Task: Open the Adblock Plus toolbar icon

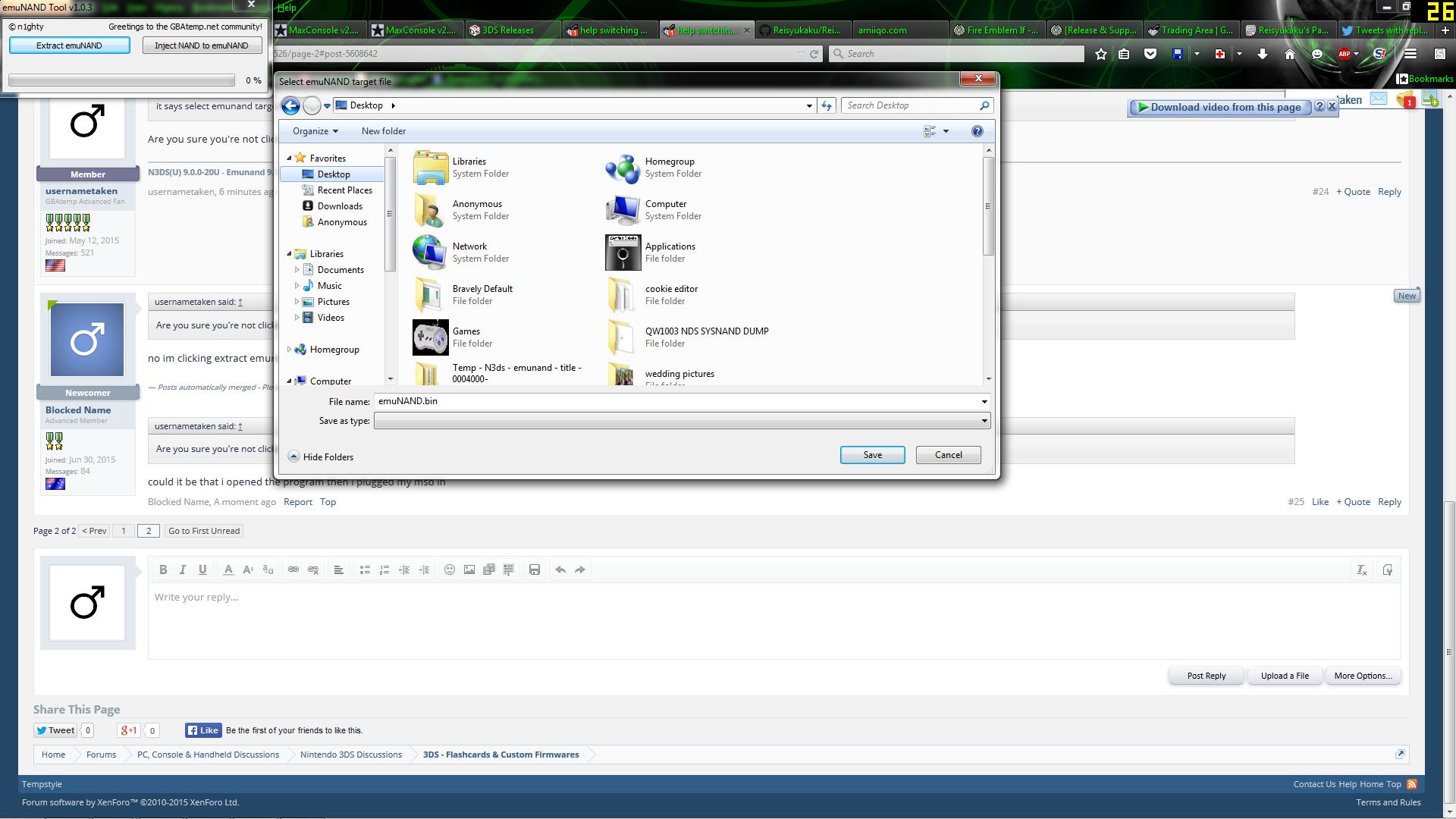Action: pos(1345,54)
